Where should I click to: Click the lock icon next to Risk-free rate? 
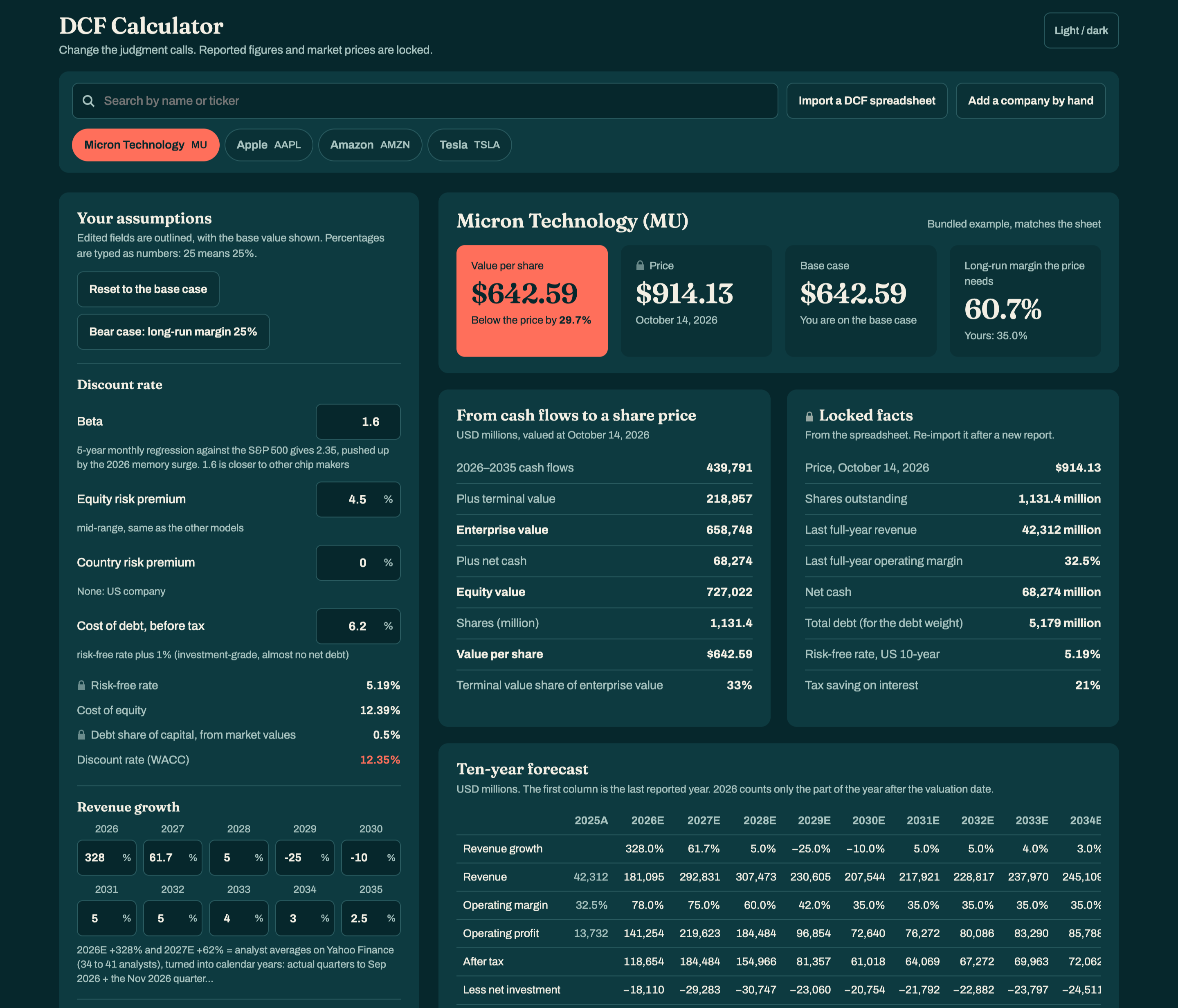[81, 685]
